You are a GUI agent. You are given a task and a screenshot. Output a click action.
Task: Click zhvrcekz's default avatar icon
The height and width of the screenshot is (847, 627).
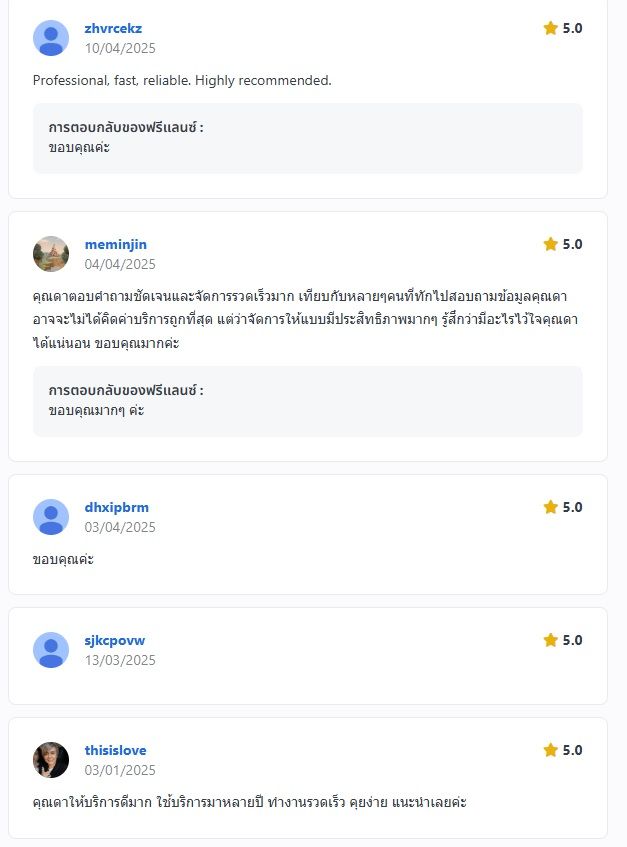[x=51, y=38]
